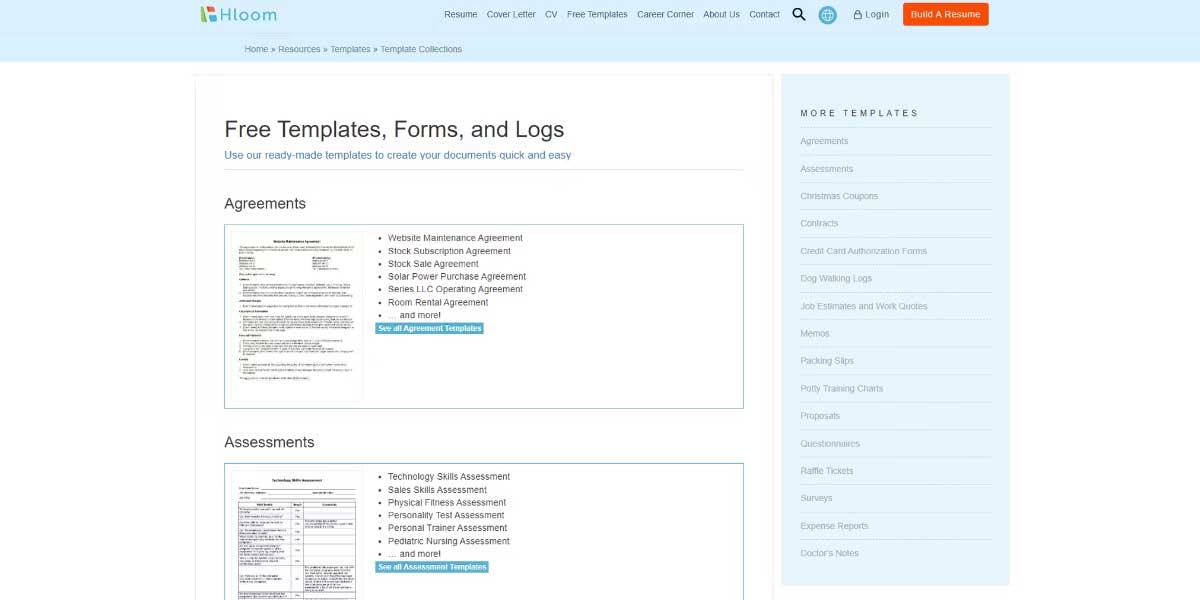The width and height of the screenshot is (1200, 600).
Task: Go to Career Corner in the navigation
Action: (665, 15)
